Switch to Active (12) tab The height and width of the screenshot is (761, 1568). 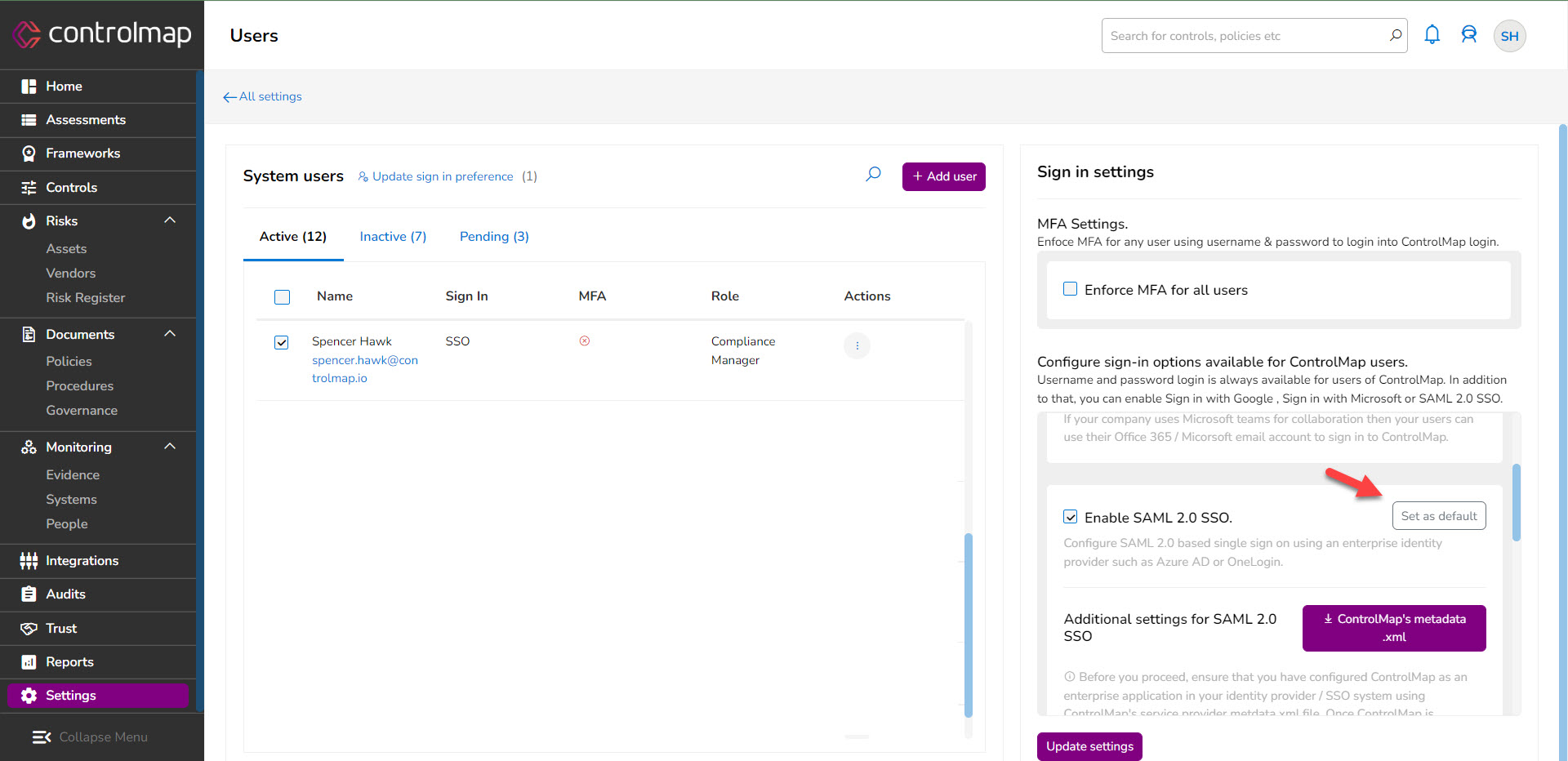pos(293,237)
